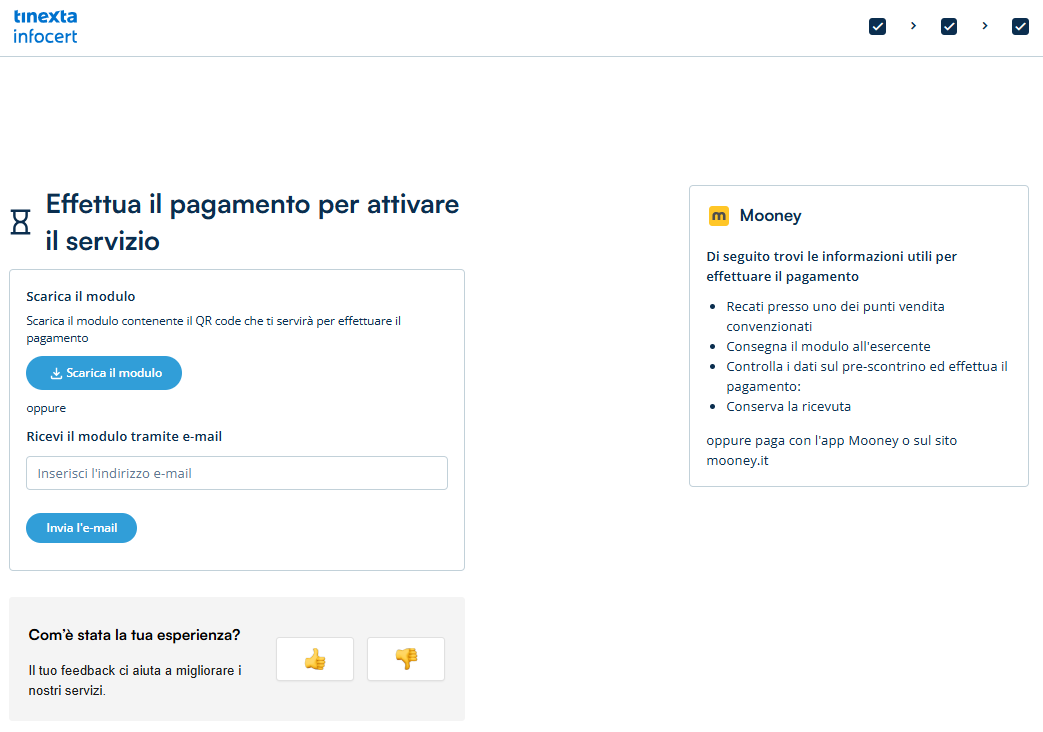Download the form via Scarica il modulo button
The image size is (1043, 732).
click(x=104, y=373)
